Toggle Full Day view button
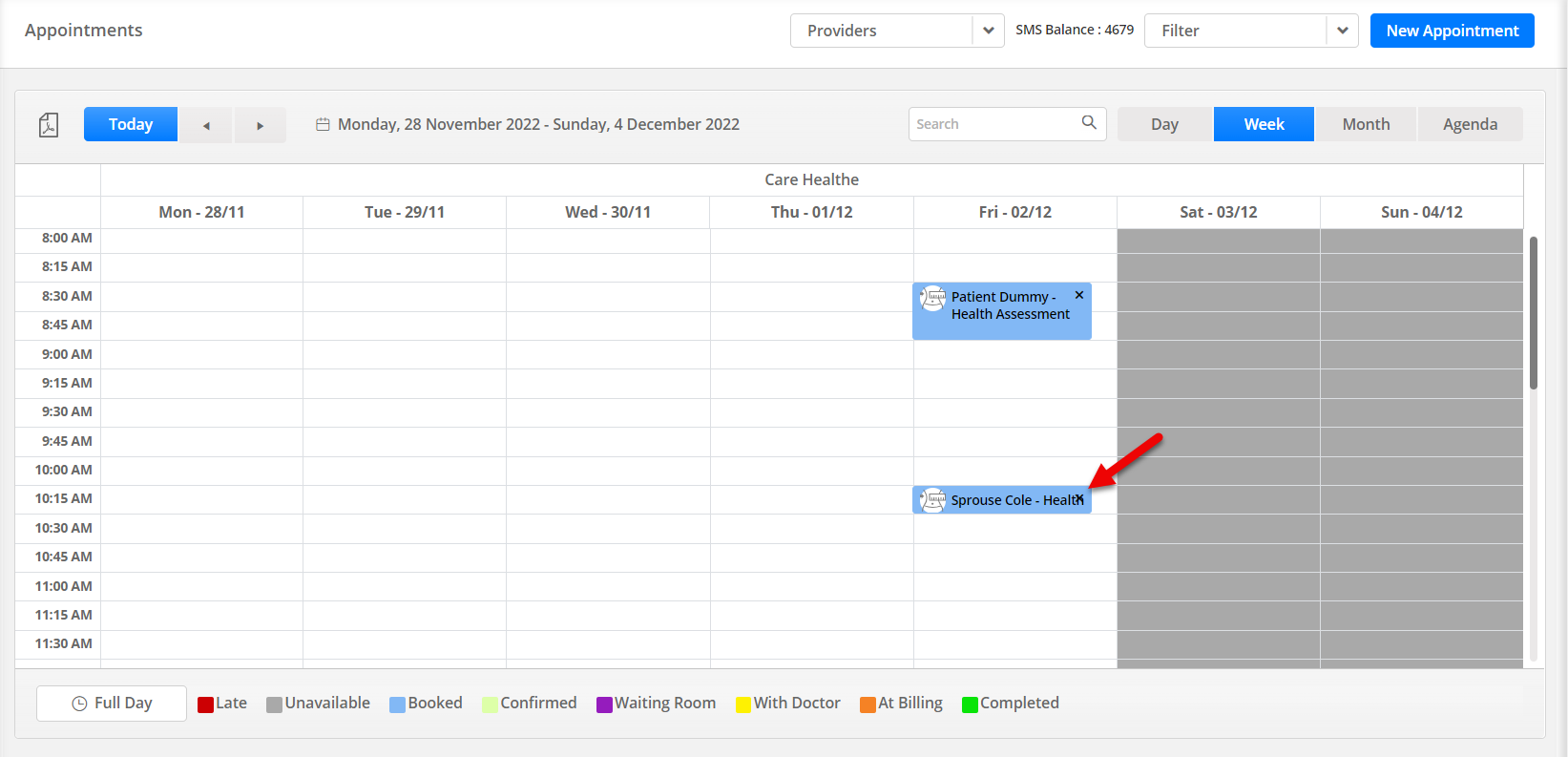Viewport: 1568px width, 757px height. pyautogui.click(x=112, y=704)
